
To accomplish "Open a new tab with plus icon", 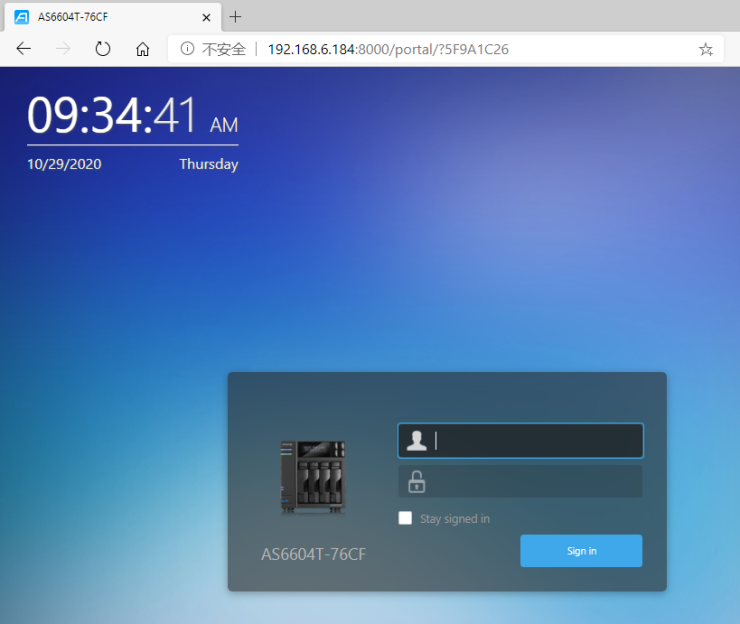I will pos(235,17).
